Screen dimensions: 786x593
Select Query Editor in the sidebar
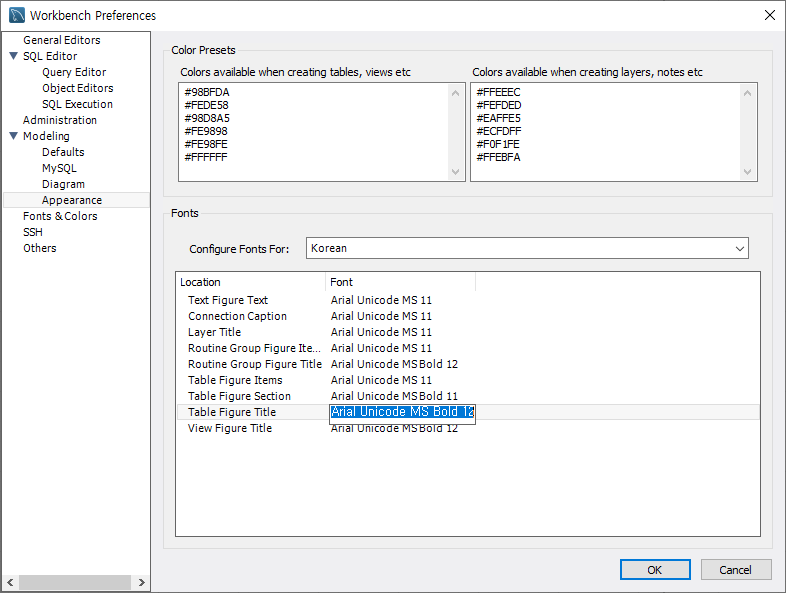(x=74, y=72)
